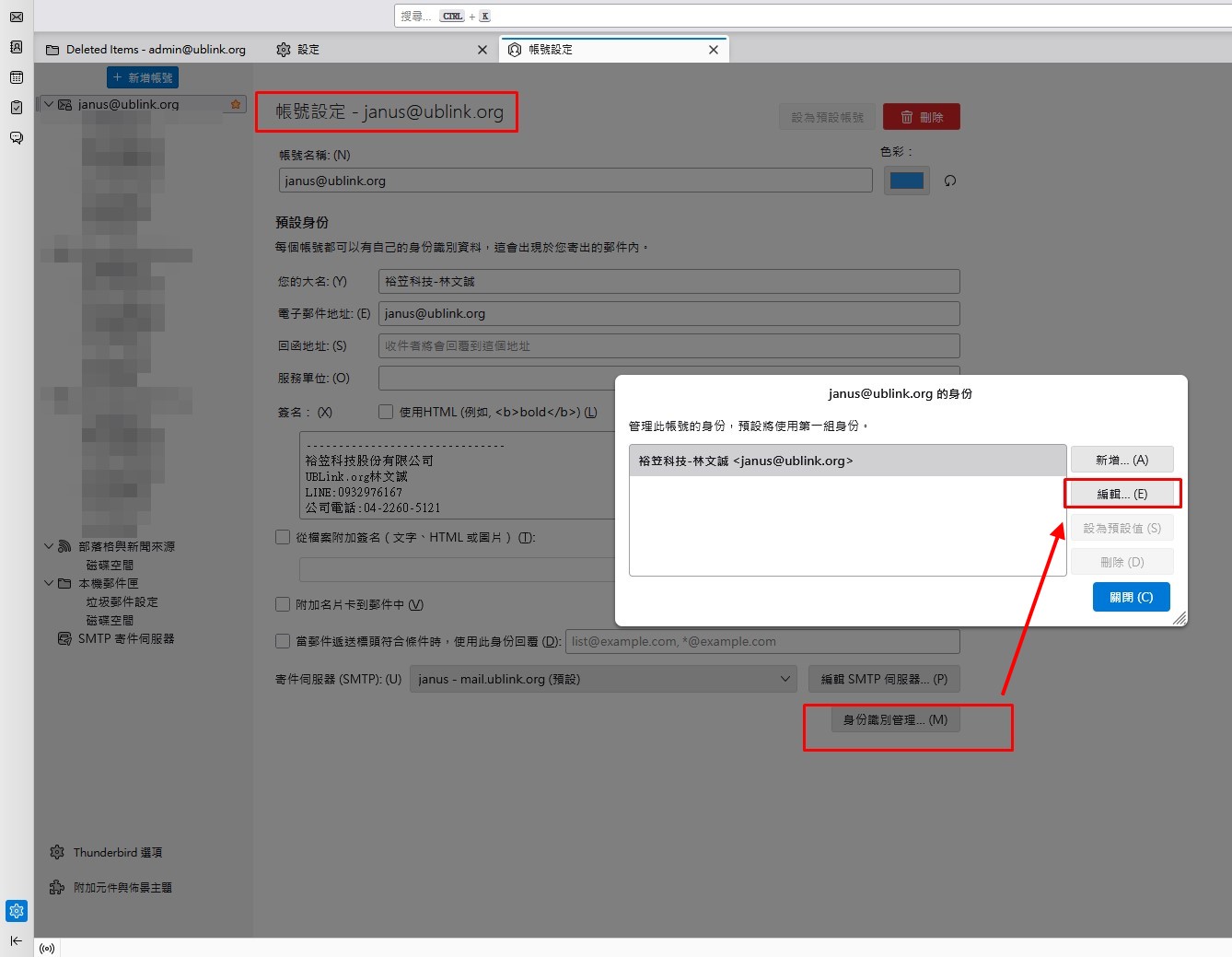Screen dimensions: 1232x957
Task: Switch to the Deleted Items tab
Action: point(147,50)
